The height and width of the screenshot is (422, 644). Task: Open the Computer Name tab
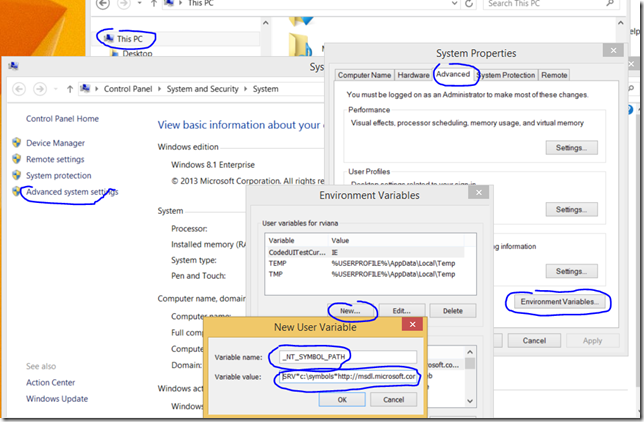point(364,75)
